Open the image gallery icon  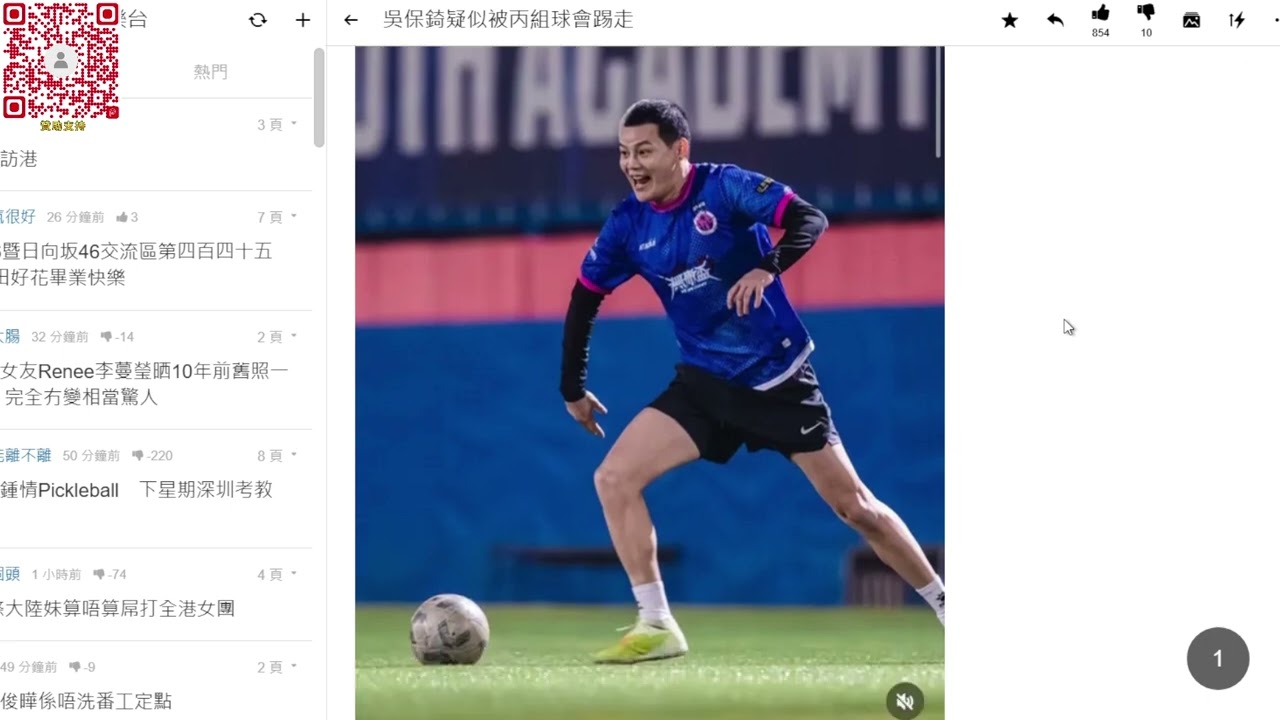pos(1191,20)
